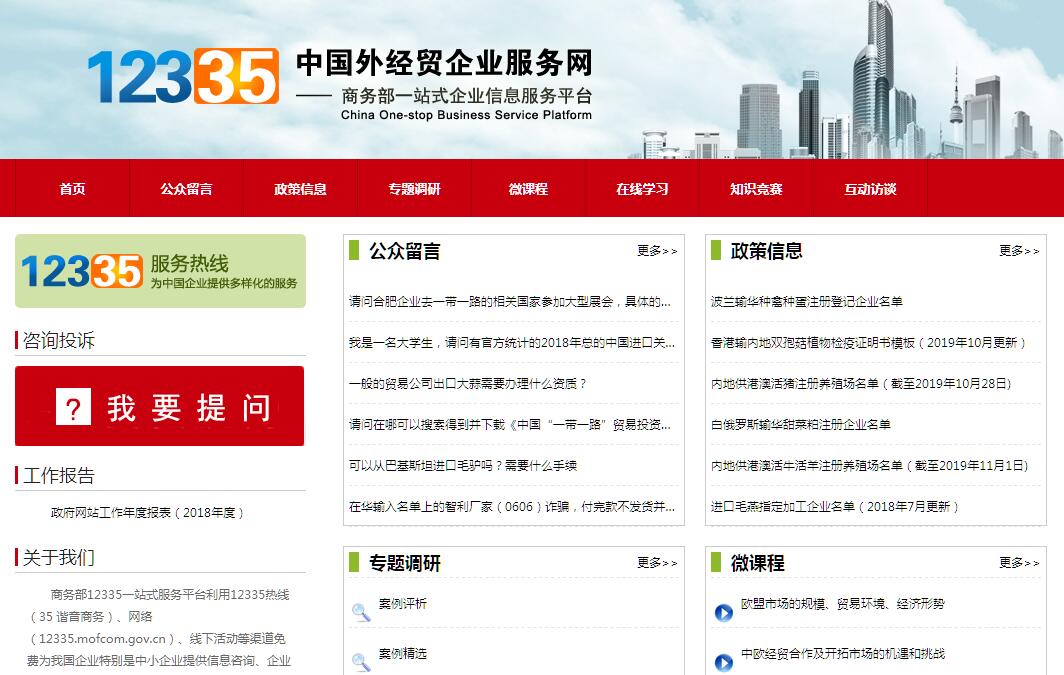Screen dimensions: 1064x675
Task: Expand 更多 in 公众留言 section
Action: (657, 251)
